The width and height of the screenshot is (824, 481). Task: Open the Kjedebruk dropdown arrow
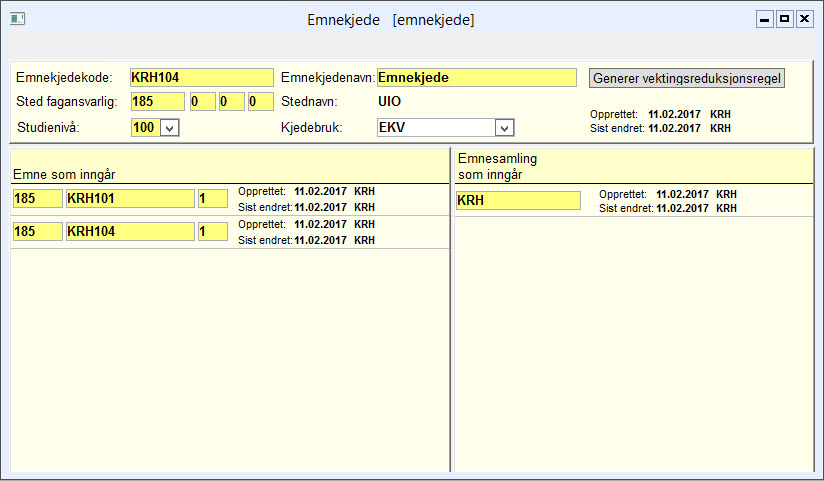[504, 128]
